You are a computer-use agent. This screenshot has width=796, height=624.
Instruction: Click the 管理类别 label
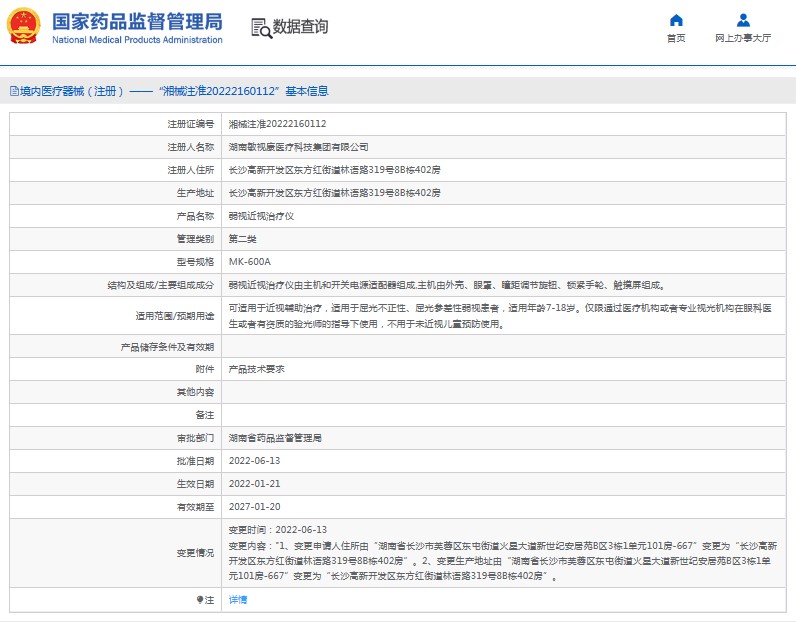coord(195,239)
